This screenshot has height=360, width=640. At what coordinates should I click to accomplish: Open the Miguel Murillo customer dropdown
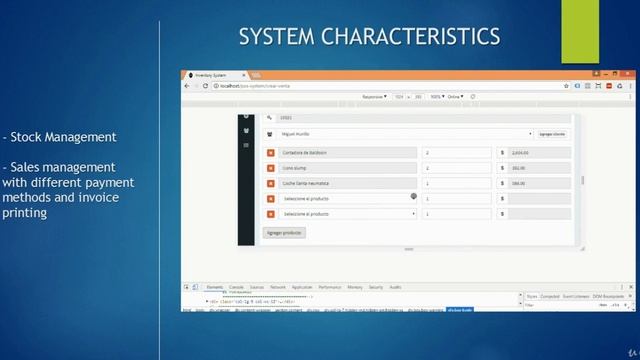click(406, 134)
